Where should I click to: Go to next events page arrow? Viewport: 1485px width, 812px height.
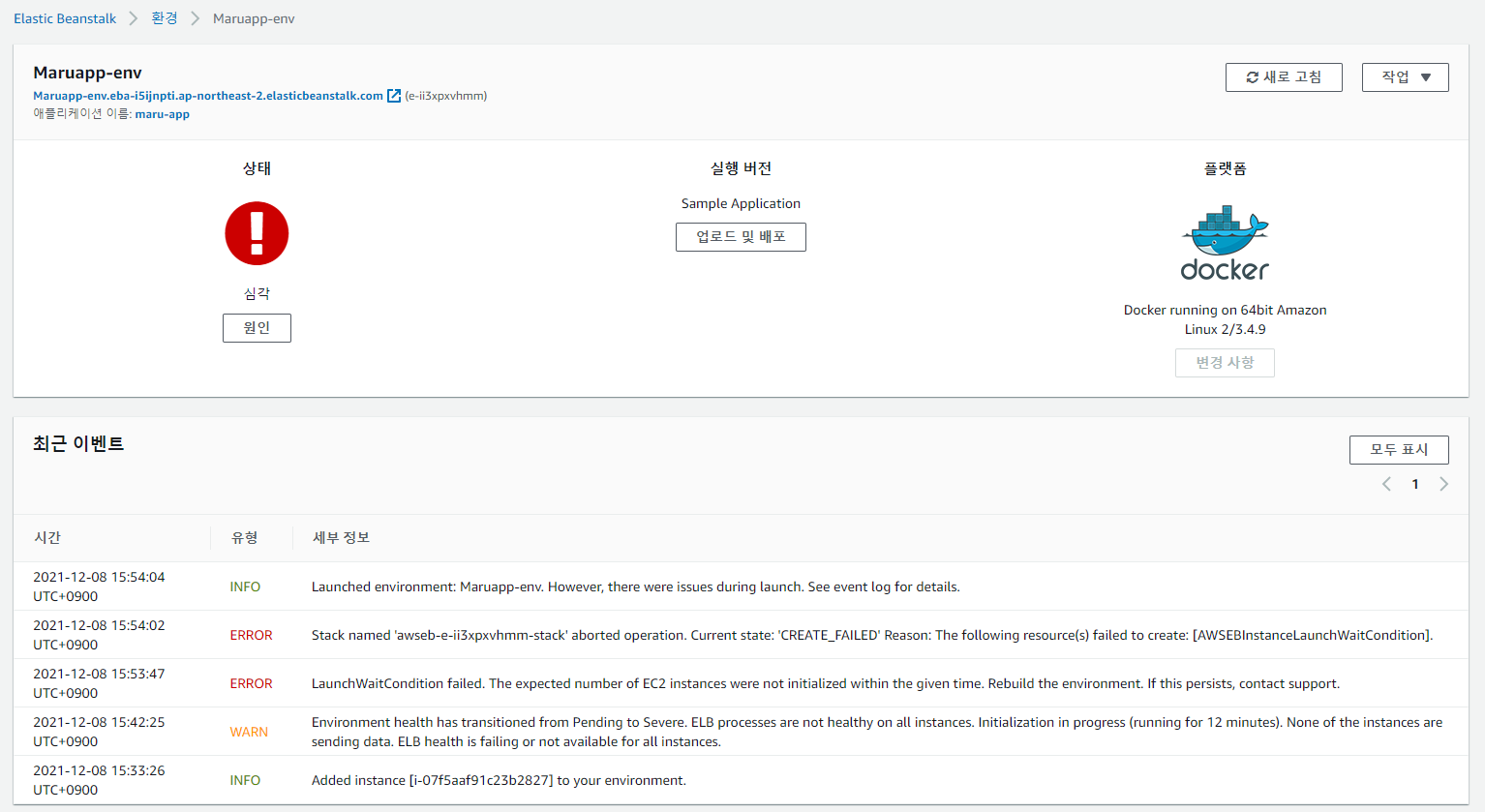pyautogui.click(x=1443, y=484)
